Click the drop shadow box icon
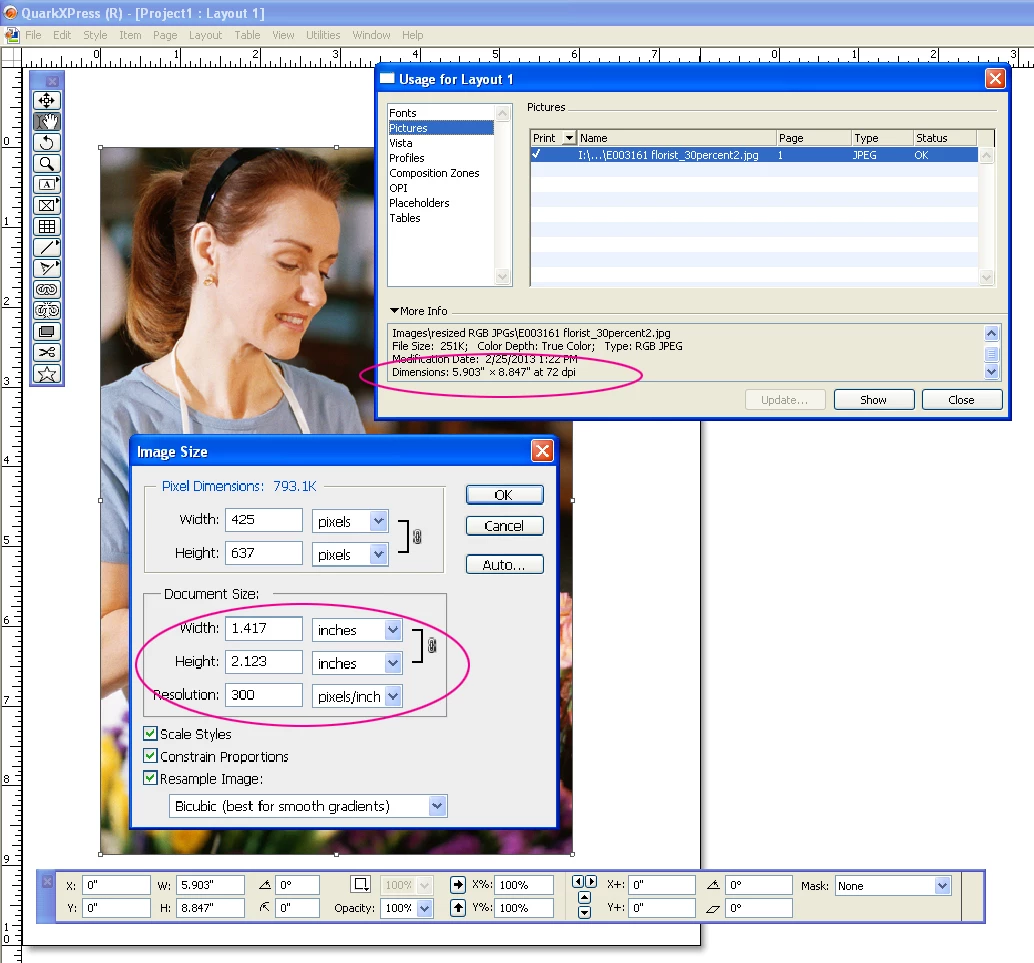Screen dimensions: 1034x963 point(361,885)
